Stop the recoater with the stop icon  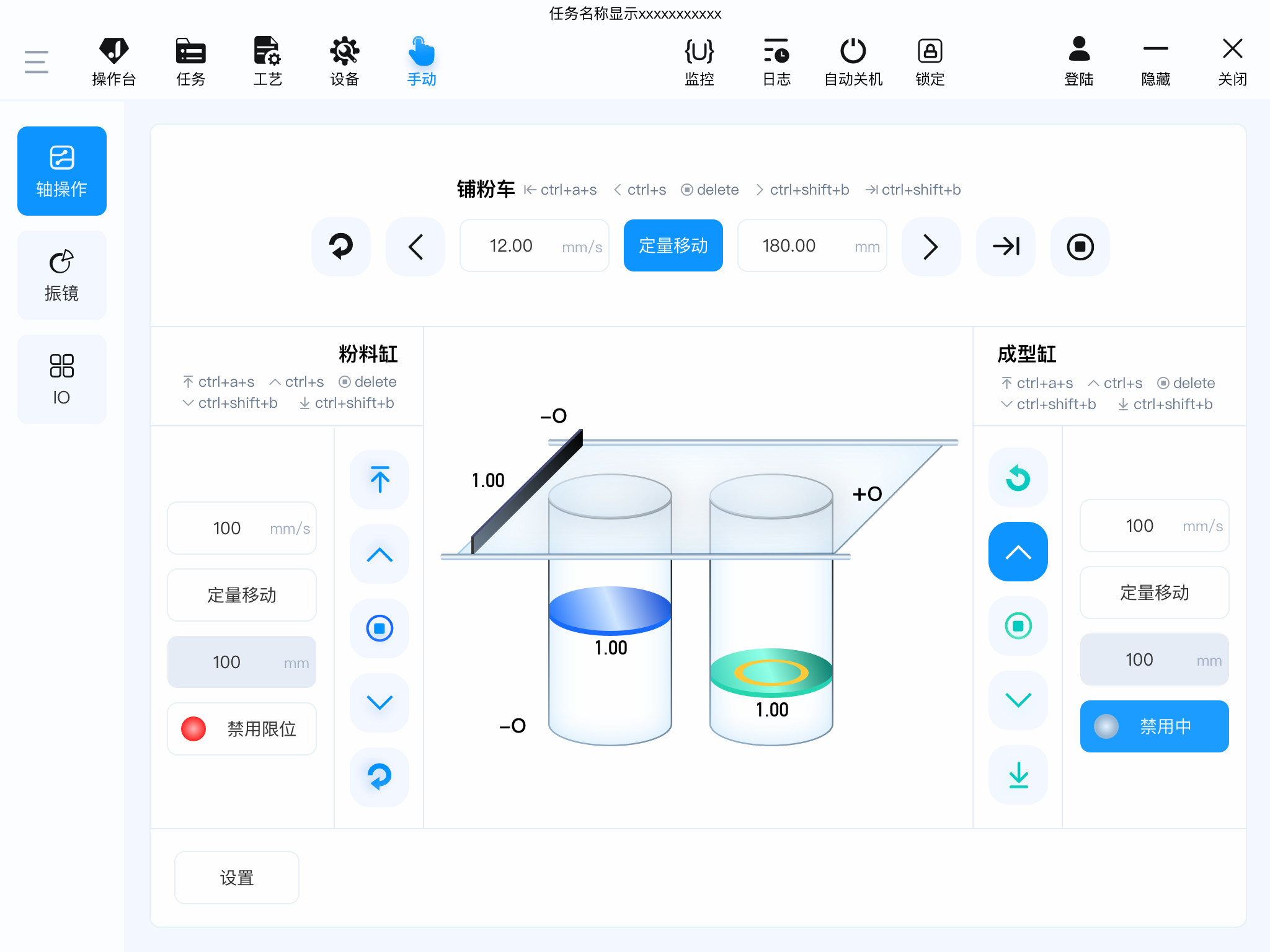[1080, 247]
